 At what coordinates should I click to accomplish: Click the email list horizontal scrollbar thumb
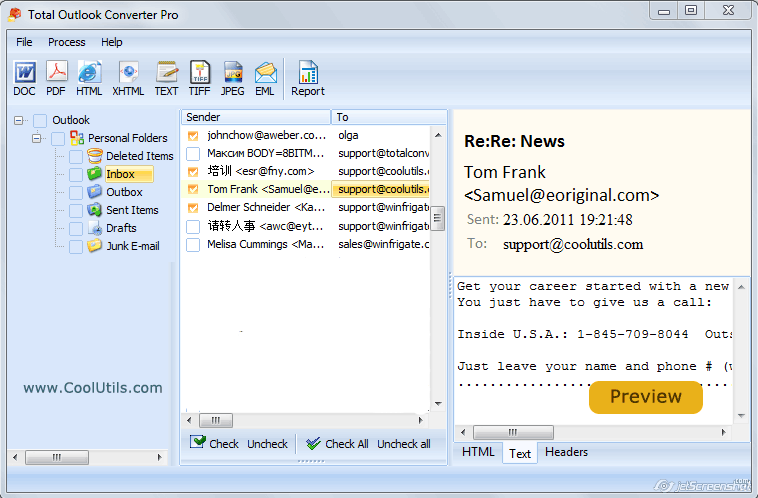point(216,420)
